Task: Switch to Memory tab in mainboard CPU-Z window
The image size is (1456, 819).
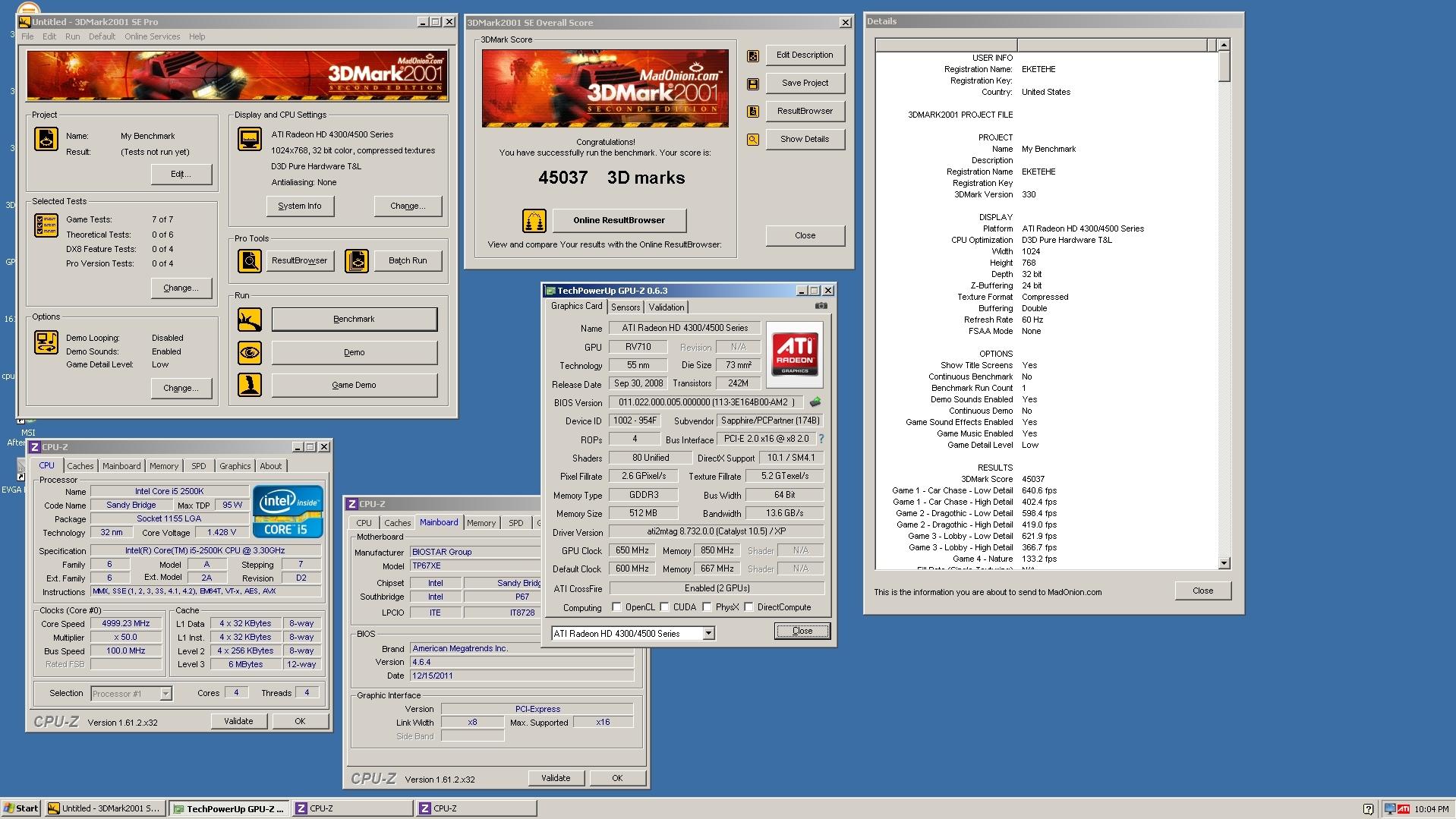Action: 481,523
